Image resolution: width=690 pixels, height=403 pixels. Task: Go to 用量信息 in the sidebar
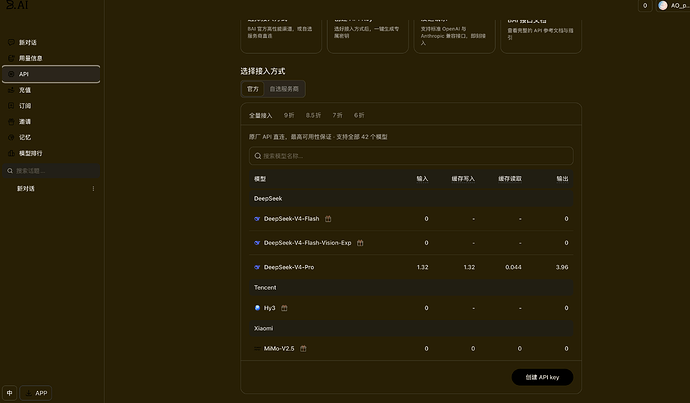coord(51,58)
